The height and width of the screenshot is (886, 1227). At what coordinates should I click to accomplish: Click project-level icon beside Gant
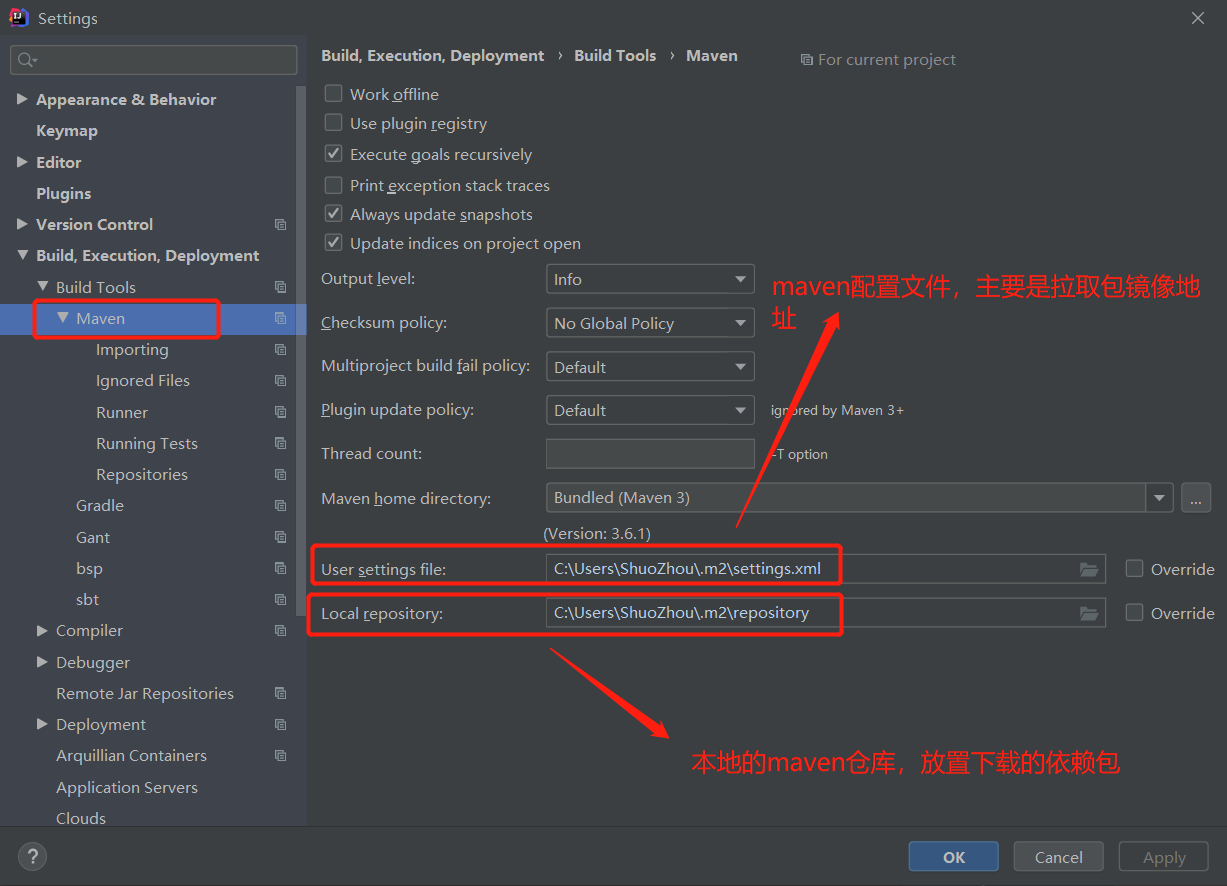coord(280,537)
